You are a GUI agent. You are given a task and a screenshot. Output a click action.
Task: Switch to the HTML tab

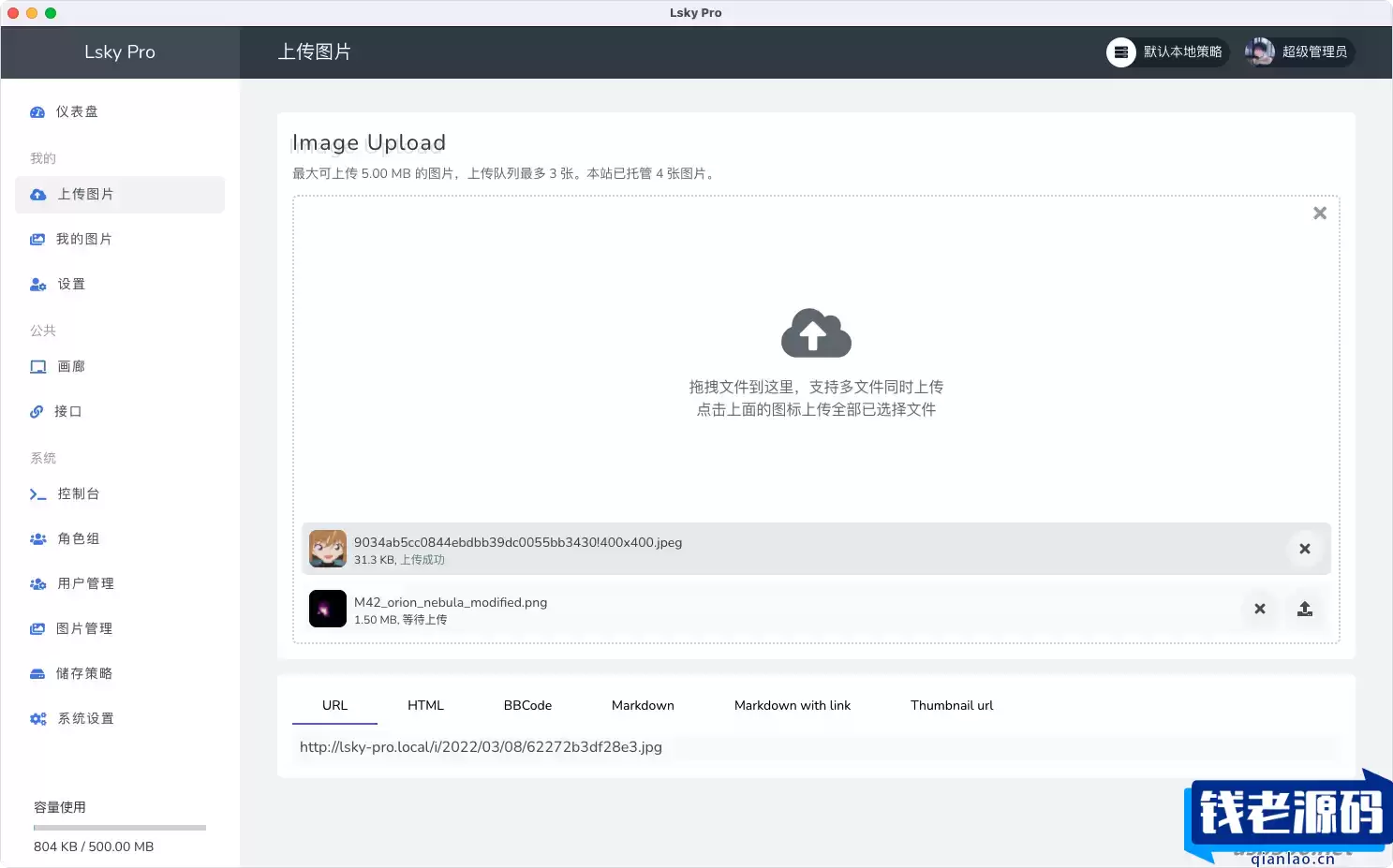pos(425,706)
